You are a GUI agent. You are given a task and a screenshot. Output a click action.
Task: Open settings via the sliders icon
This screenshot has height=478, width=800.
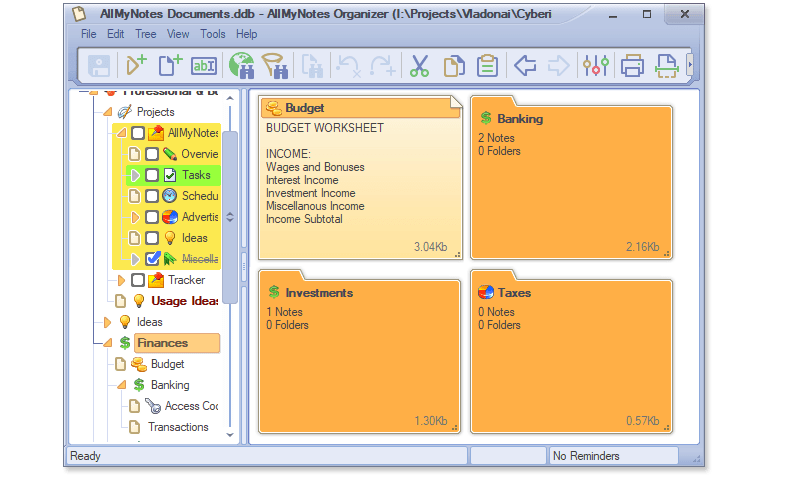tap(596, 66)
